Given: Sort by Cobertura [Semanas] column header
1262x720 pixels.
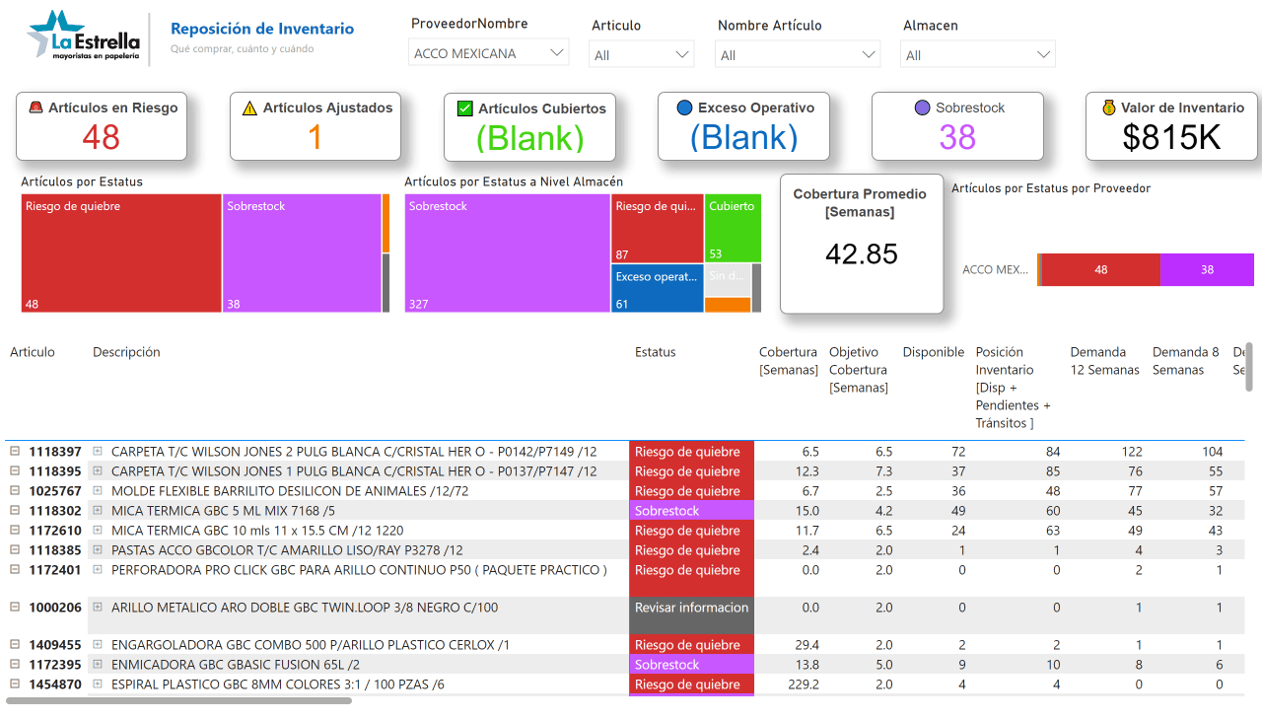Looking at the screenshot, I should tap(788, 361).
